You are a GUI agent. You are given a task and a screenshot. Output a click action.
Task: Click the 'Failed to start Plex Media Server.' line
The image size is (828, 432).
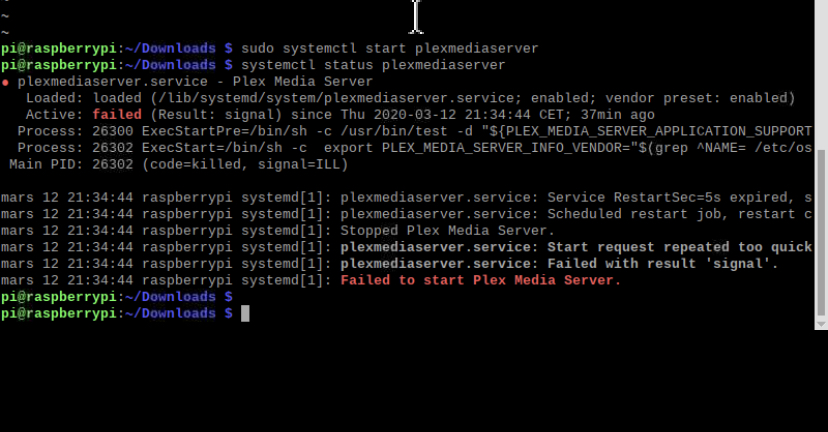[481, 281]
